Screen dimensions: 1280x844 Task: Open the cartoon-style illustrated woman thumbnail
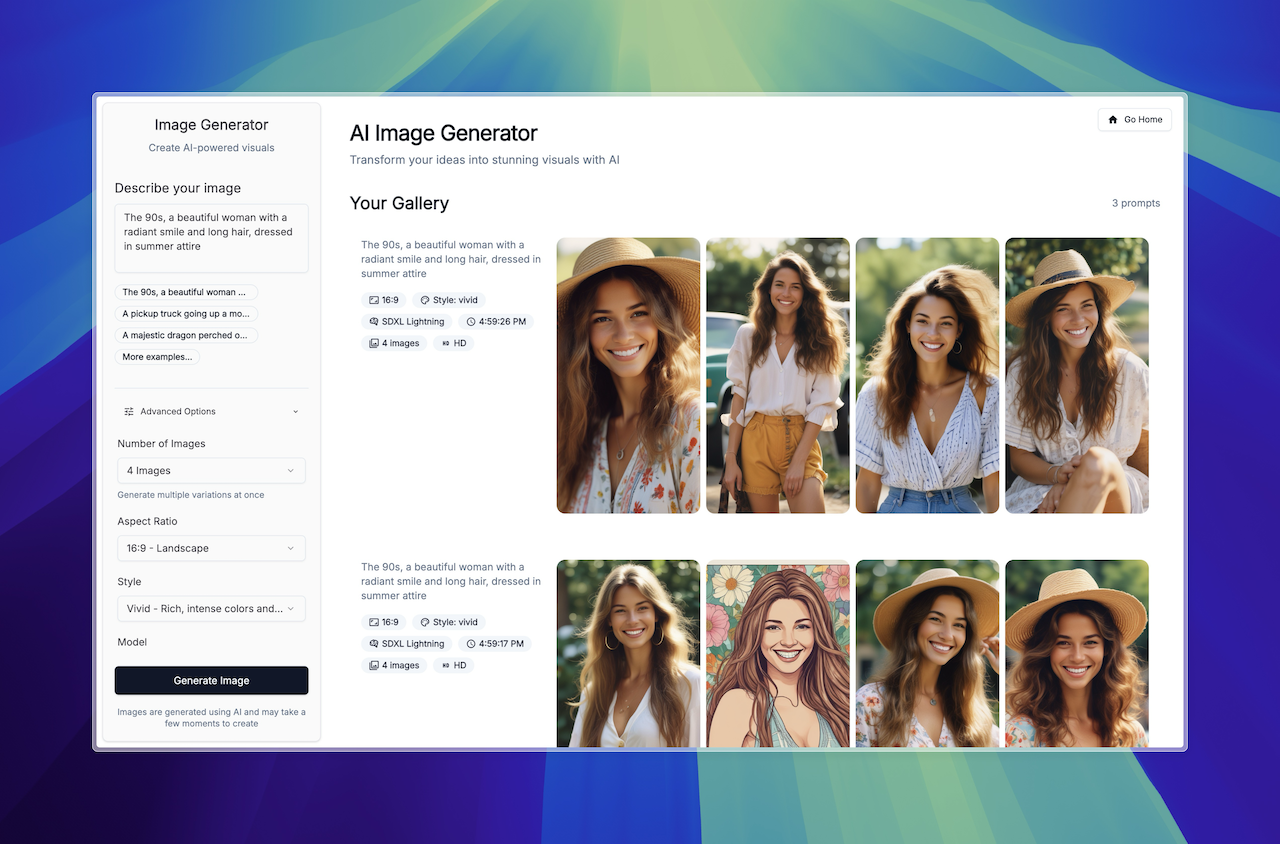tap(777, 653)
